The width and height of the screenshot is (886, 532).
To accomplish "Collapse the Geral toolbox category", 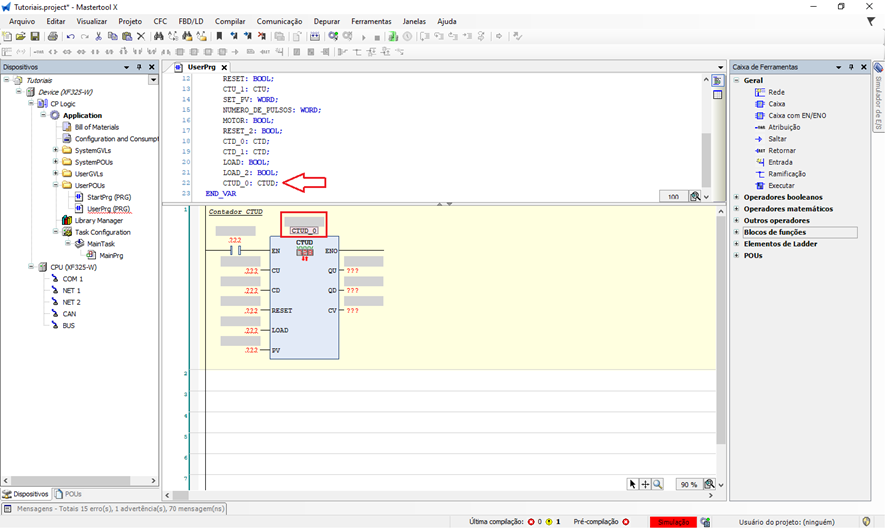I will 737,80.
